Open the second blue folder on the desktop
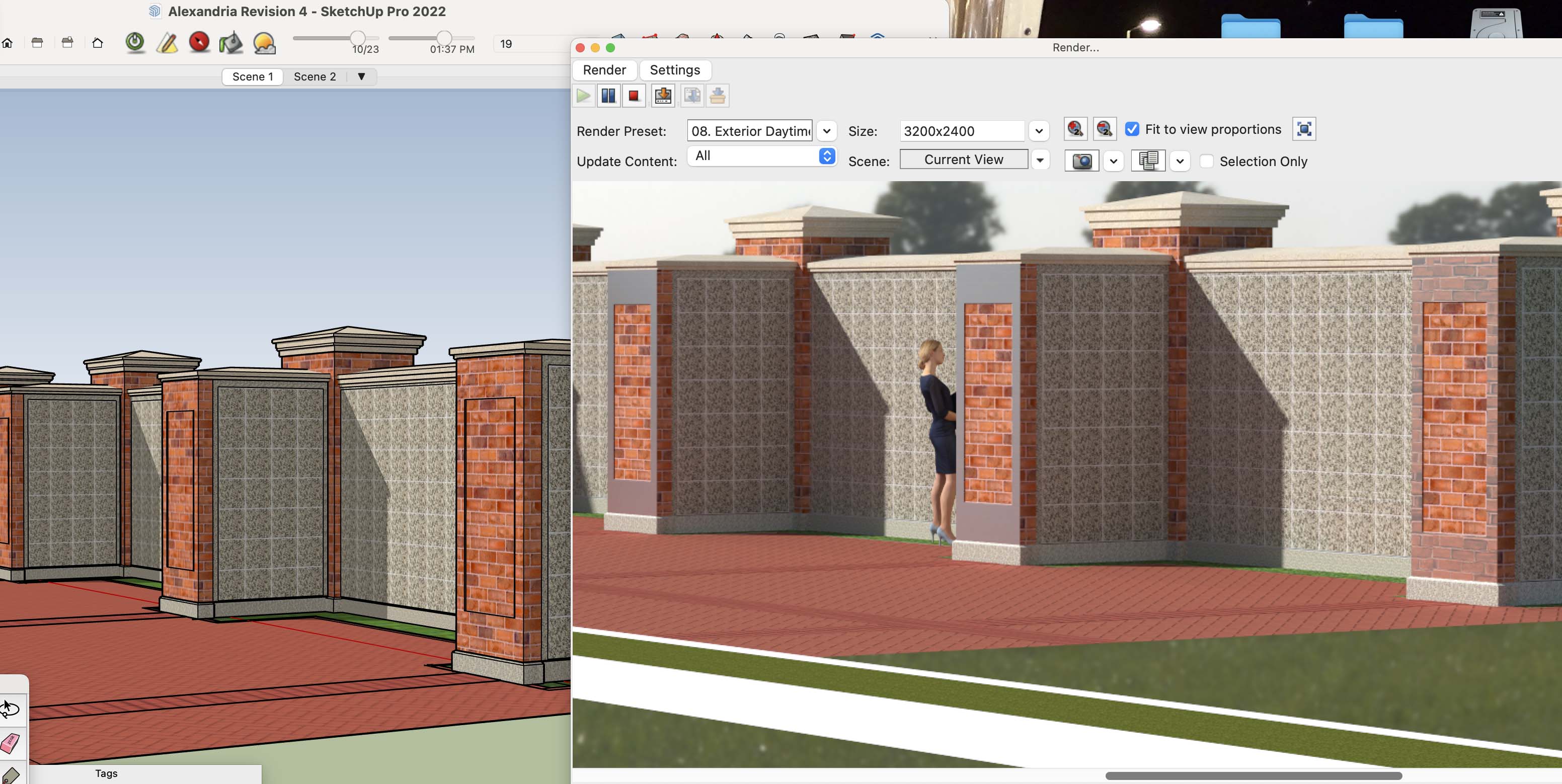The image size is (1562, 784). (x=1373, y=26)
